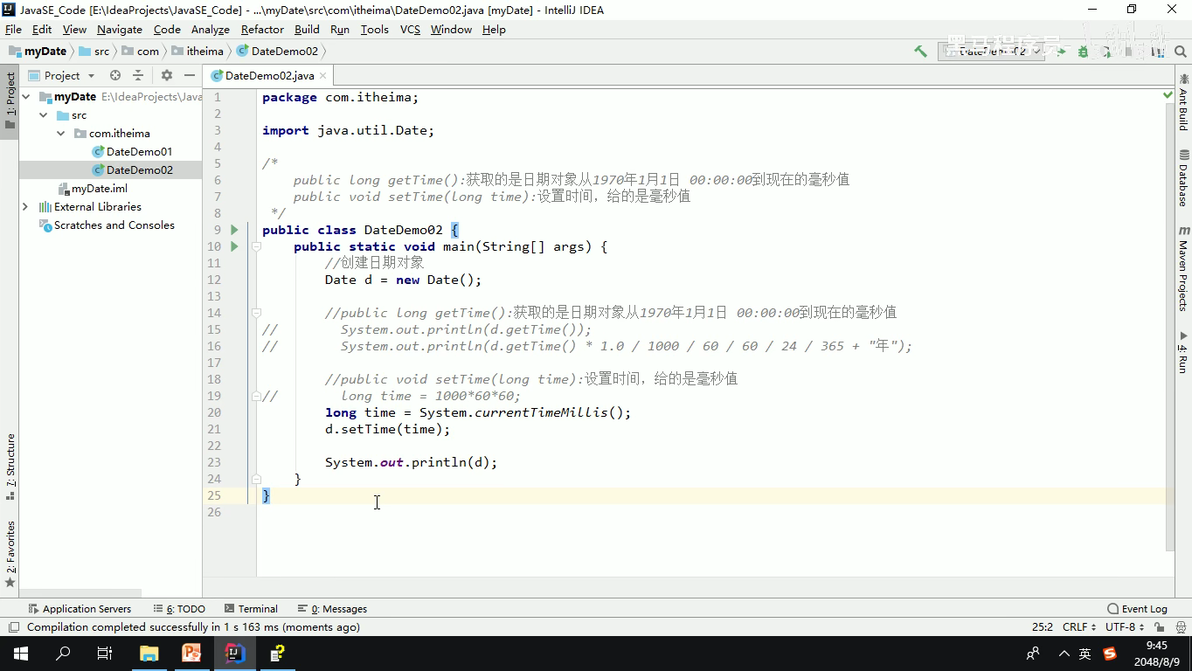The height and width of the screenshot is (671, 1192).
Task: Click the run gutter arrow beside class DateDemo02
Action: (234, 229)
